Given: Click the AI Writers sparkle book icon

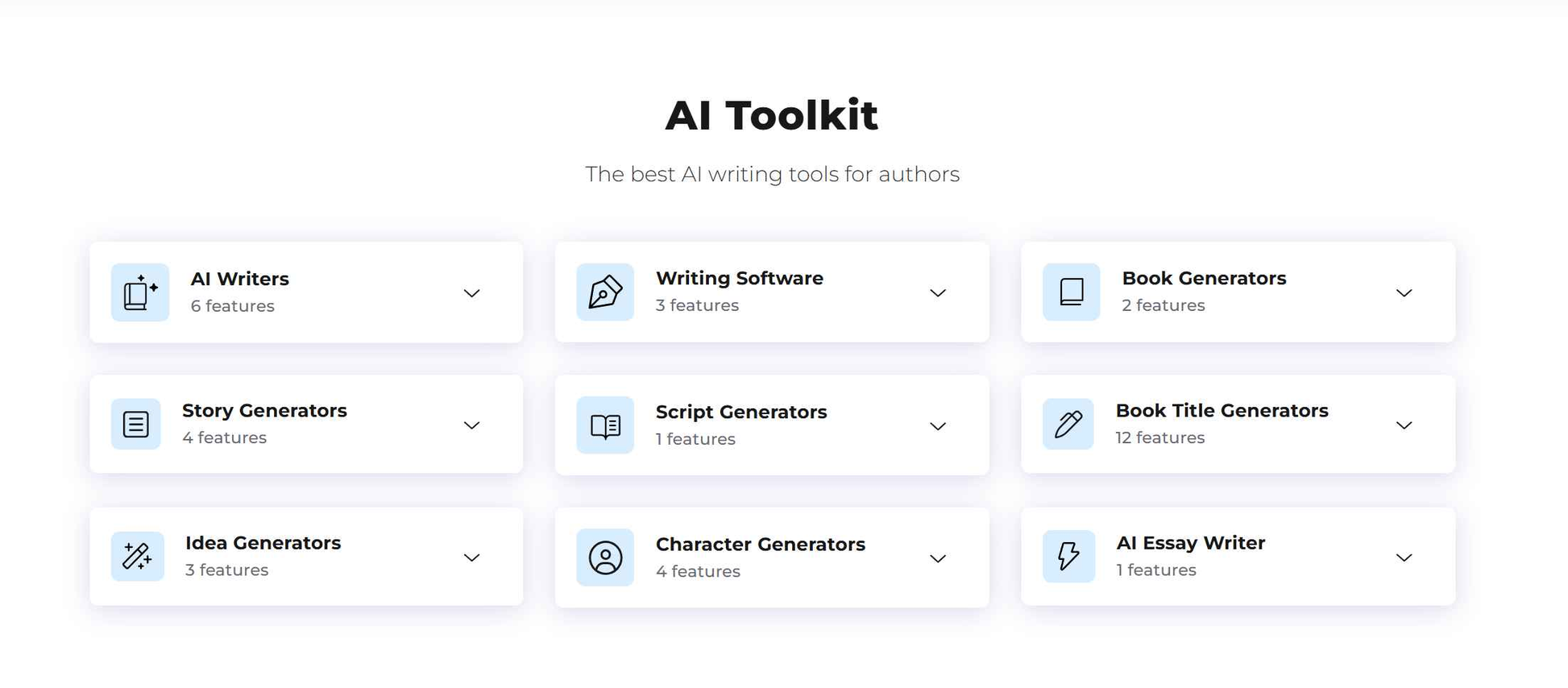Looking at the screenshot, I should [x=140, y=292].
